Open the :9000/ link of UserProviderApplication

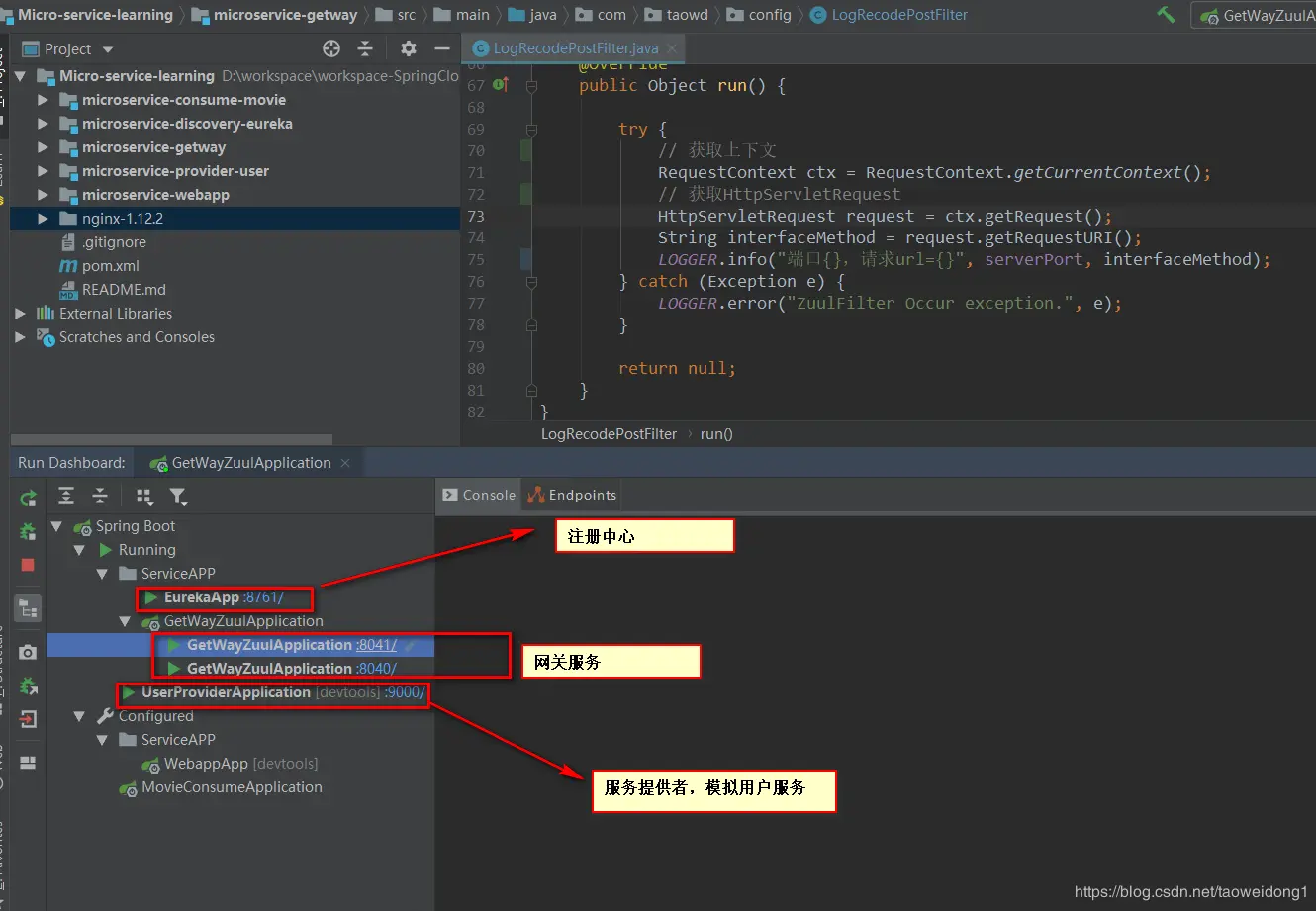(x=405, y=692)
